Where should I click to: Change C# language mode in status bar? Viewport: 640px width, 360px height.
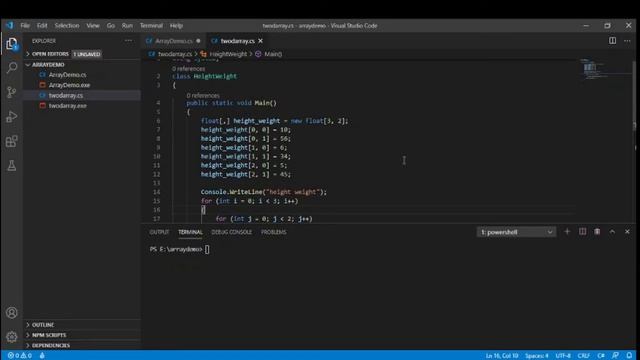(x=601, y=356)
